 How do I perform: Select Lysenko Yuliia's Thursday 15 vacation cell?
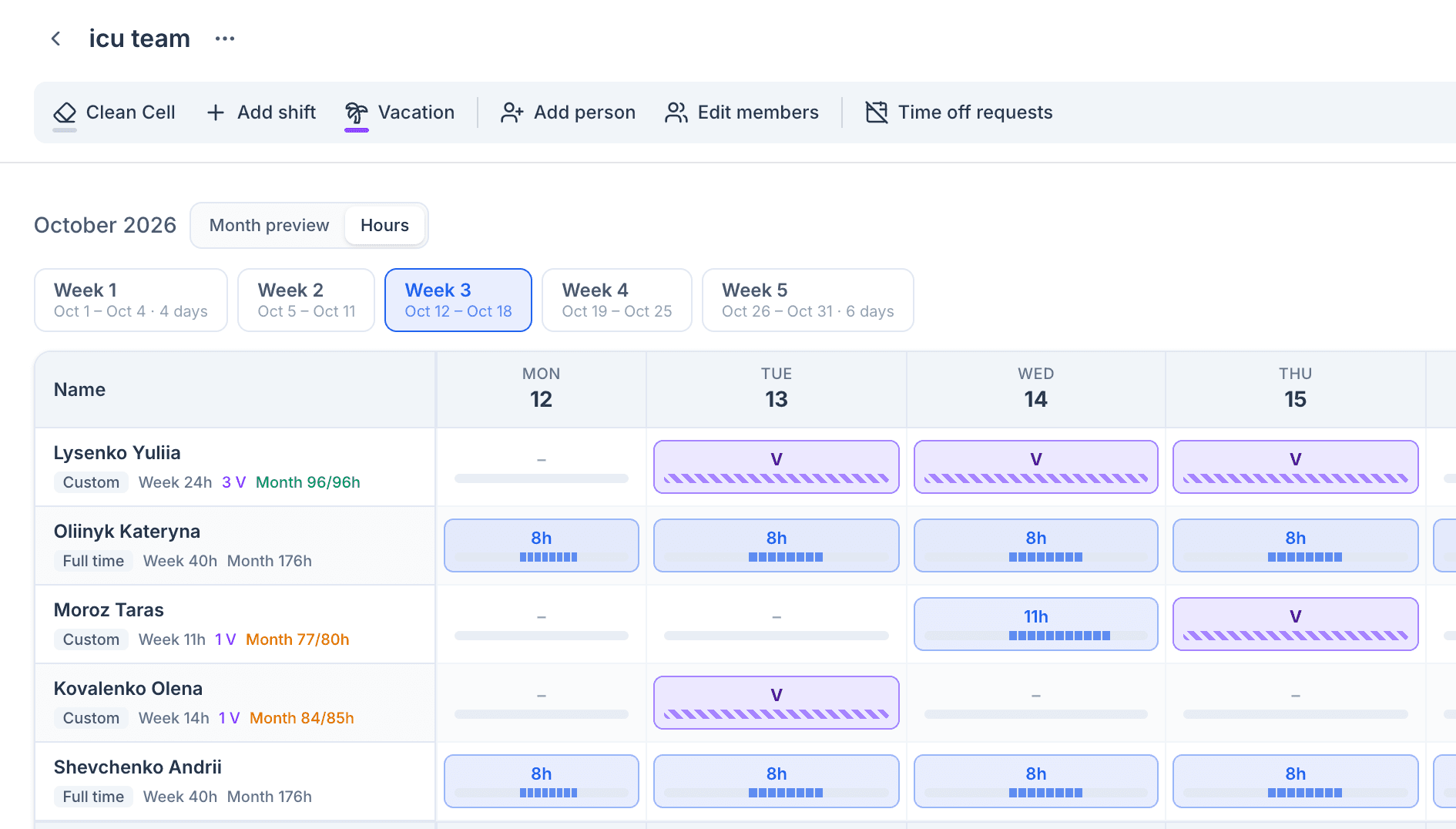point(1296,467)
